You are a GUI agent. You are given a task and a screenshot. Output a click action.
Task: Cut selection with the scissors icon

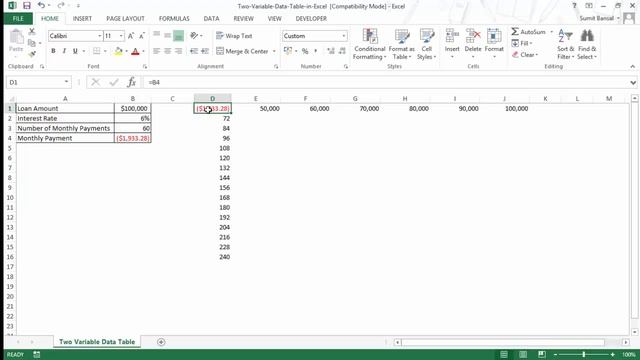tap(32, 31)
